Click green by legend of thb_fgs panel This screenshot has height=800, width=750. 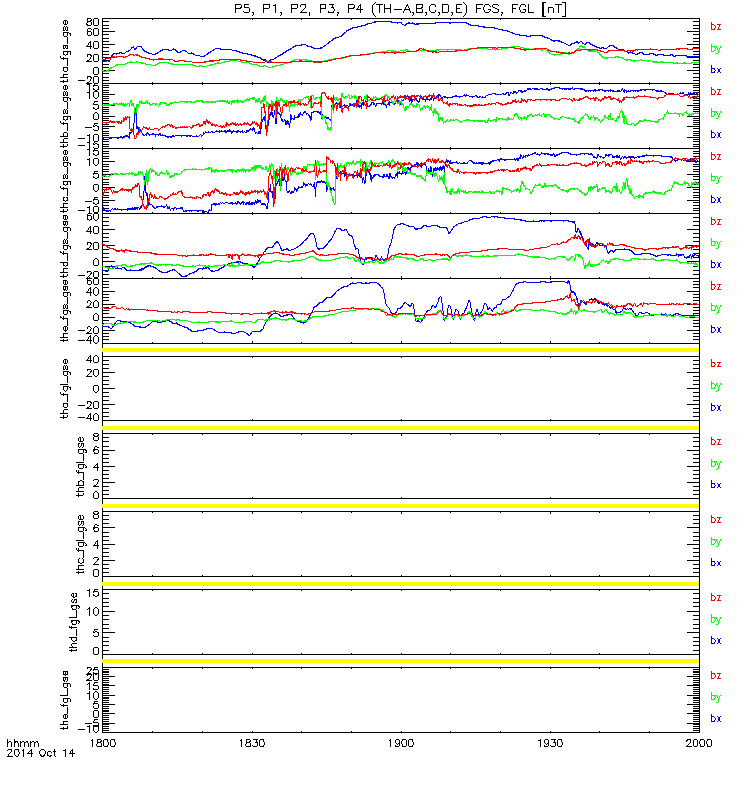716,113
